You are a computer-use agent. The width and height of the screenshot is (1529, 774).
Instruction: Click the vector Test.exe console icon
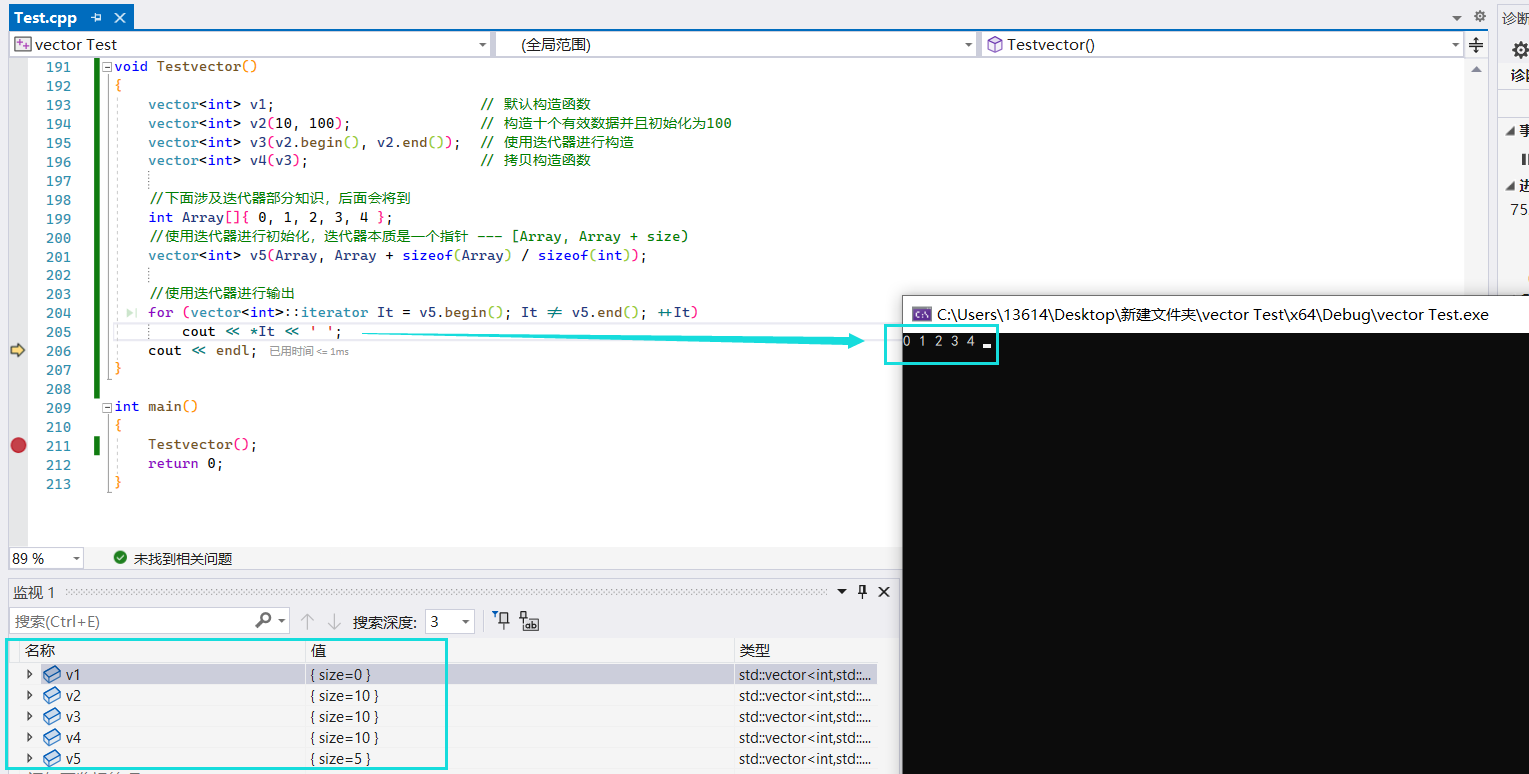(922, 314)
